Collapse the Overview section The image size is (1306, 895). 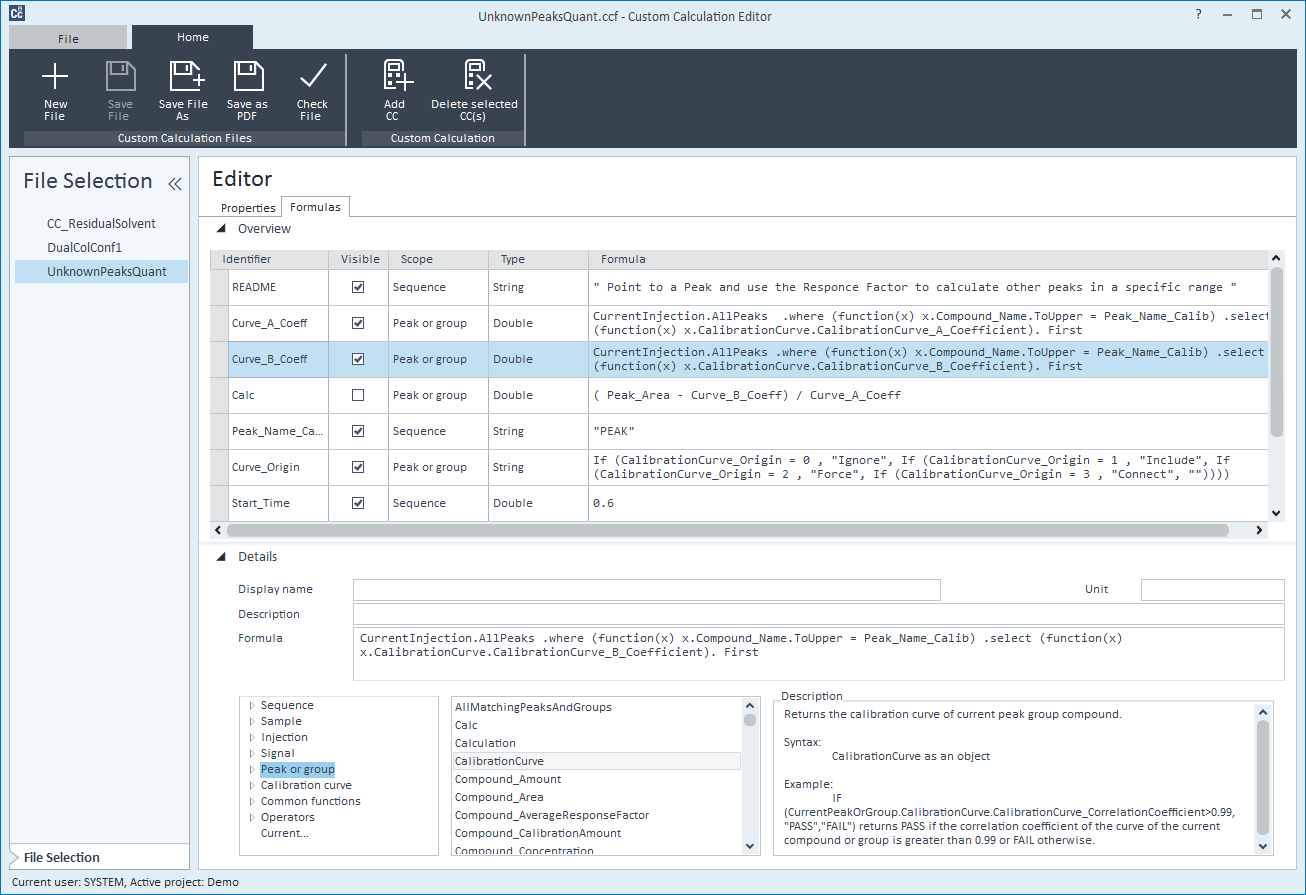tap(222, 229)
